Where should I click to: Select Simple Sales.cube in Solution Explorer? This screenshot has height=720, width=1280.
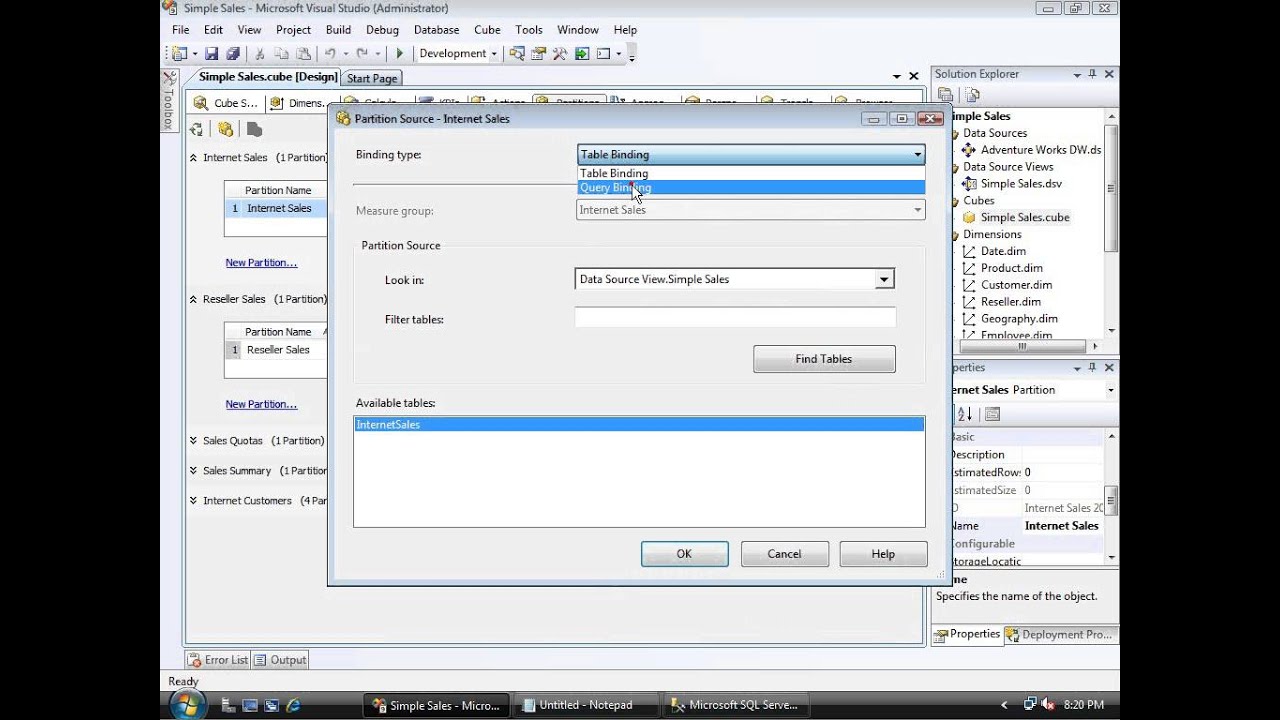[x=1025, y=217]
